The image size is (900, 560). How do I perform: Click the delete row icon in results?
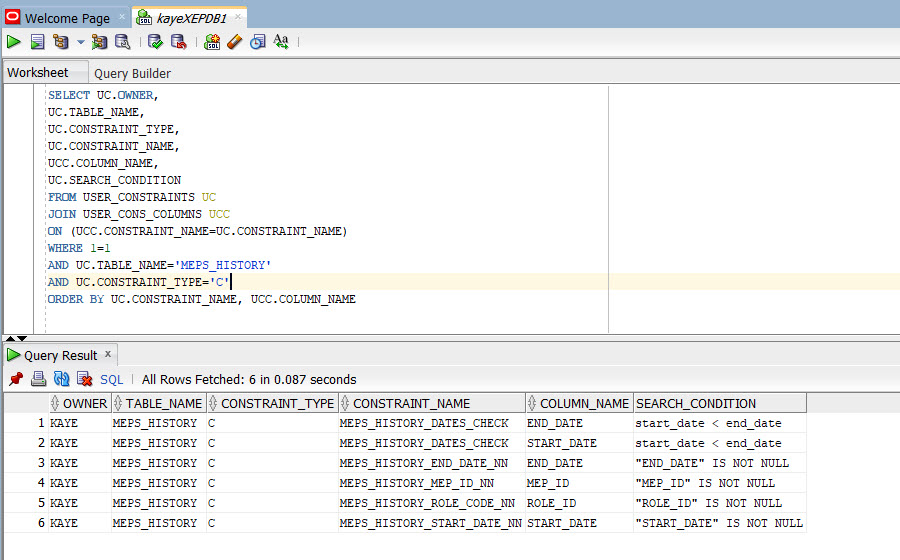[84, 379]
